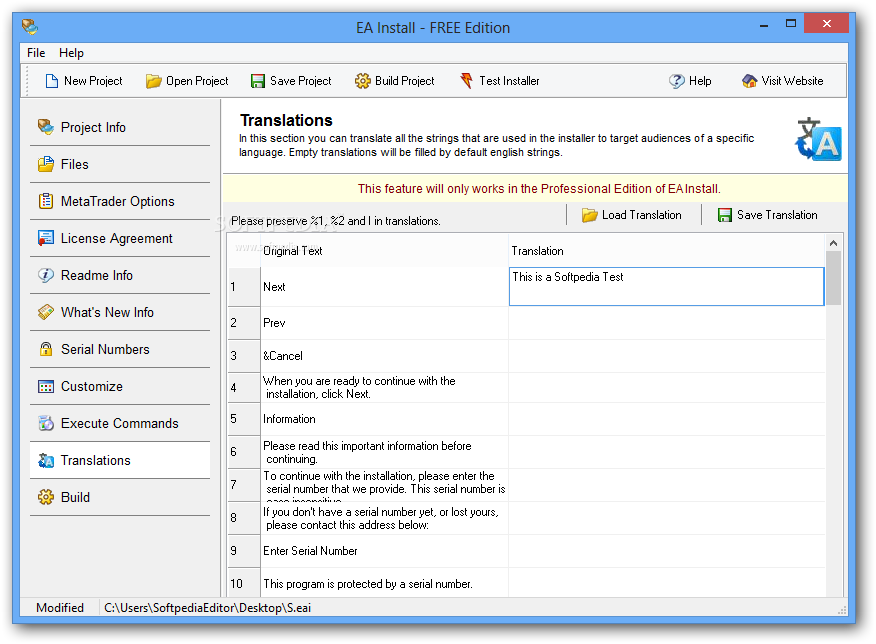Click the New Project toolbar label
The image size is (876, 644).
coord(93,81)
